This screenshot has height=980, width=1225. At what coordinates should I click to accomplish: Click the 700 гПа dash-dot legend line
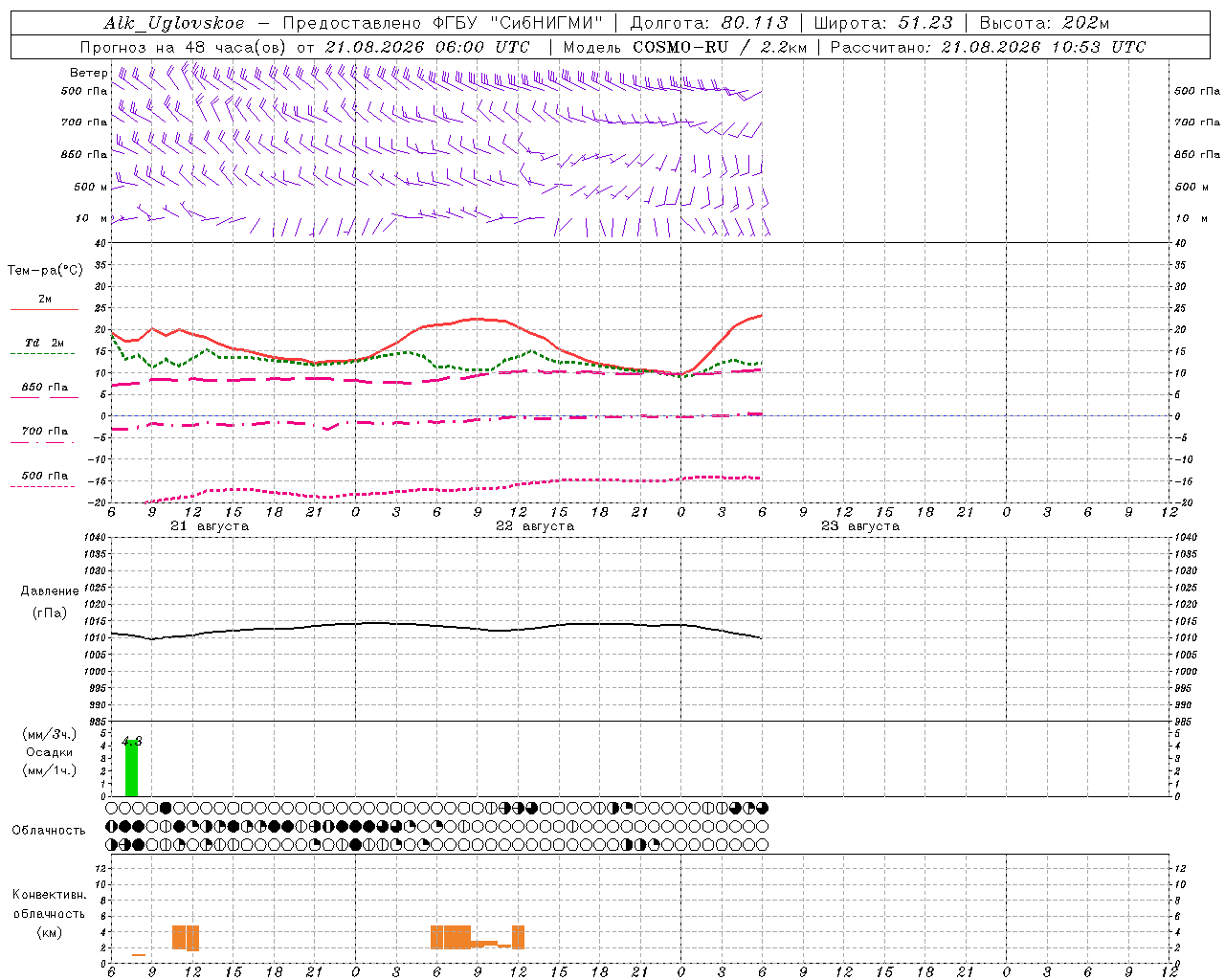click(x=42, y=442)
